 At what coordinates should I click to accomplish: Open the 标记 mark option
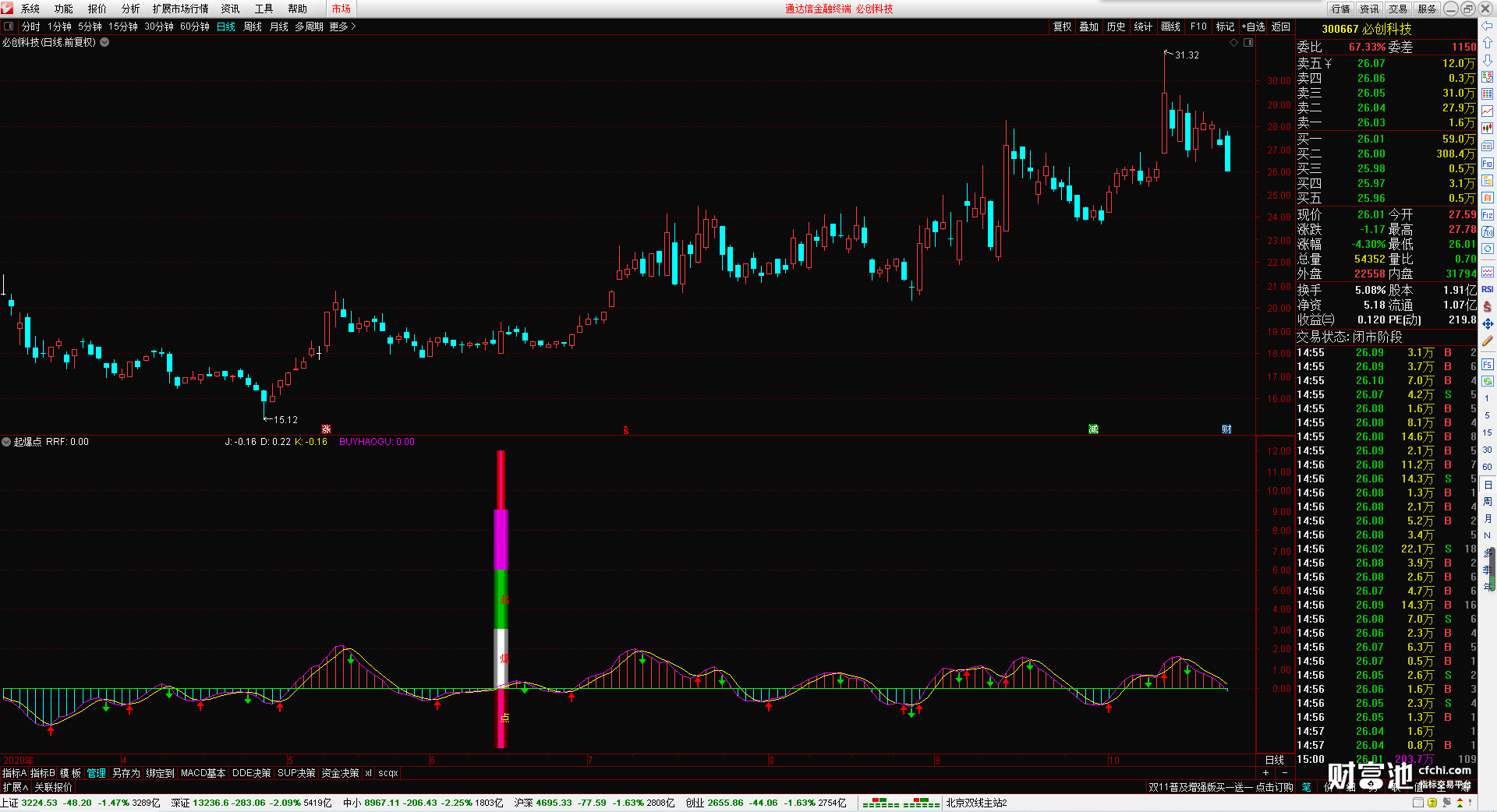[1226, 26]
